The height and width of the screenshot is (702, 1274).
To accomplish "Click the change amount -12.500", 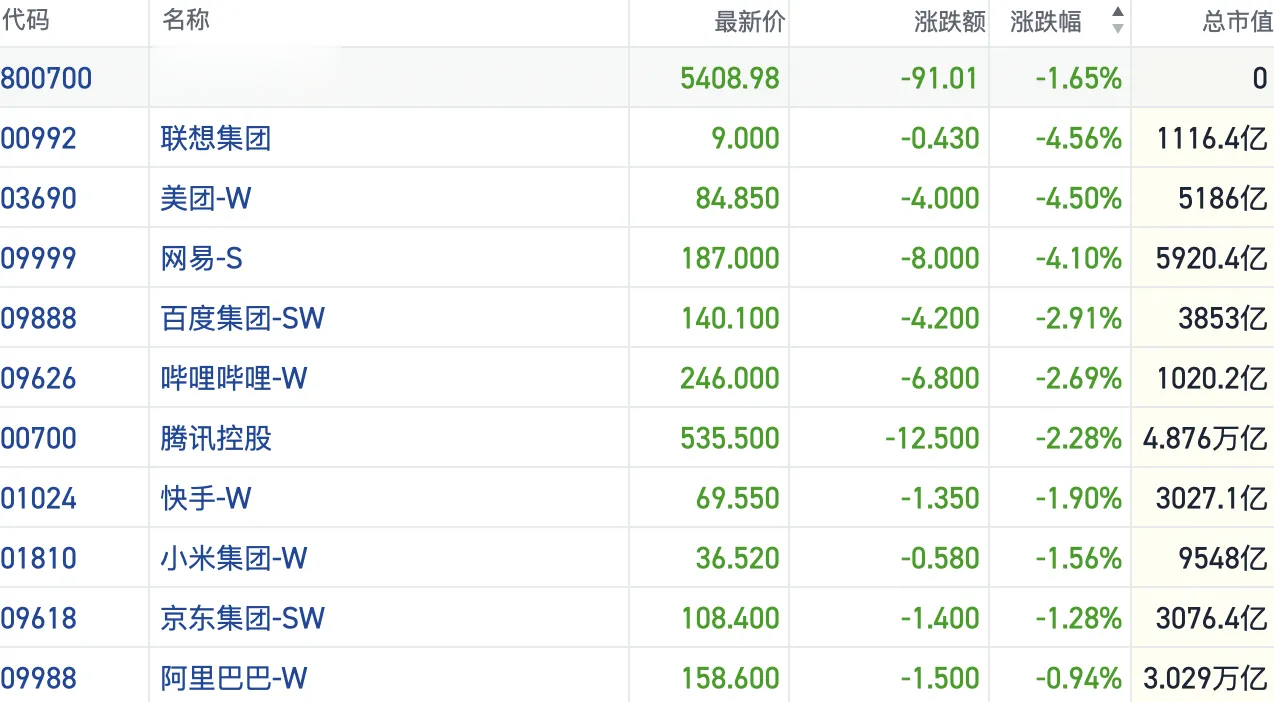I will (932, 438).
